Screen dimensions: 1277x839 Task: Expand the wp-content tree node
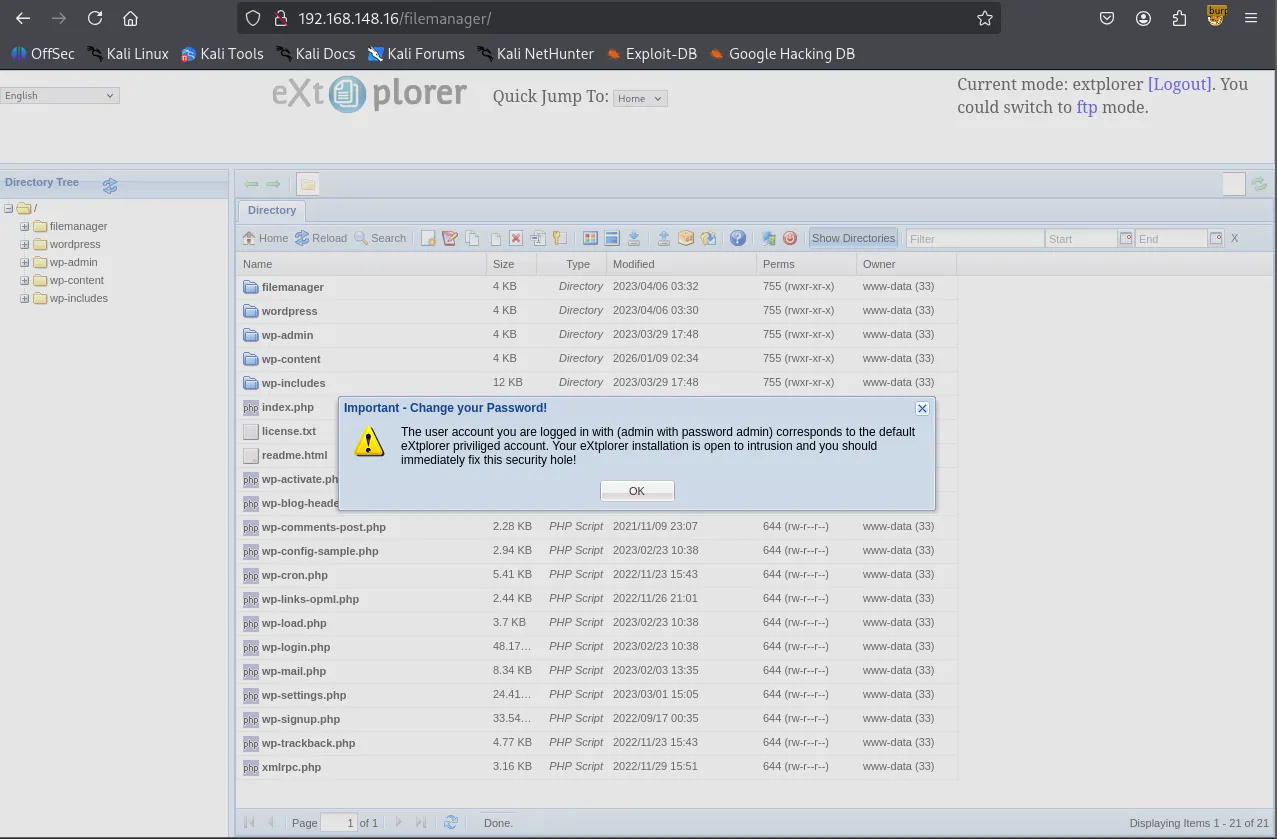tap(25, 281)
